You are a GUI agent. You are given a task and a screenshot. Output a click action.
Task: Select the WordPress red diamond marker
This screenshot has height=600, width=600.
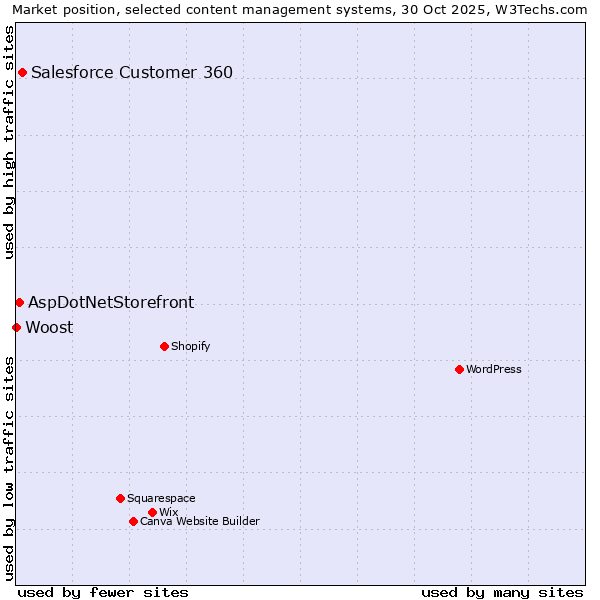pos(459,369)
